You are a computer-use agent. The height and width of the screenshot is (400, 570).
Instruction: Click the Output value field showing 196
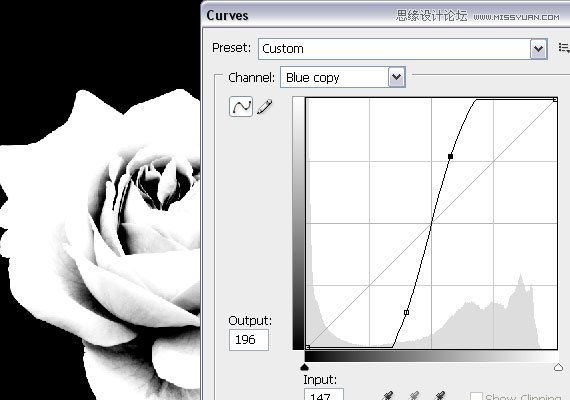point(249,340)
